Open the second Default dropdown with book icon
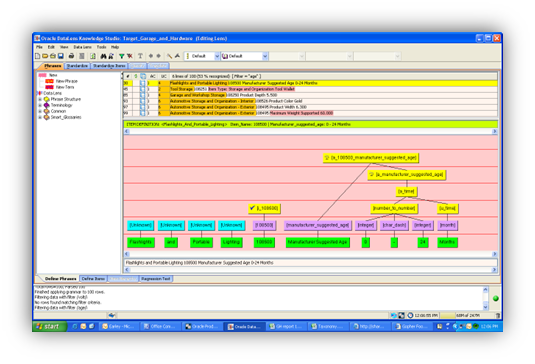This screenshot has width=535, height=364. point(265,56)
